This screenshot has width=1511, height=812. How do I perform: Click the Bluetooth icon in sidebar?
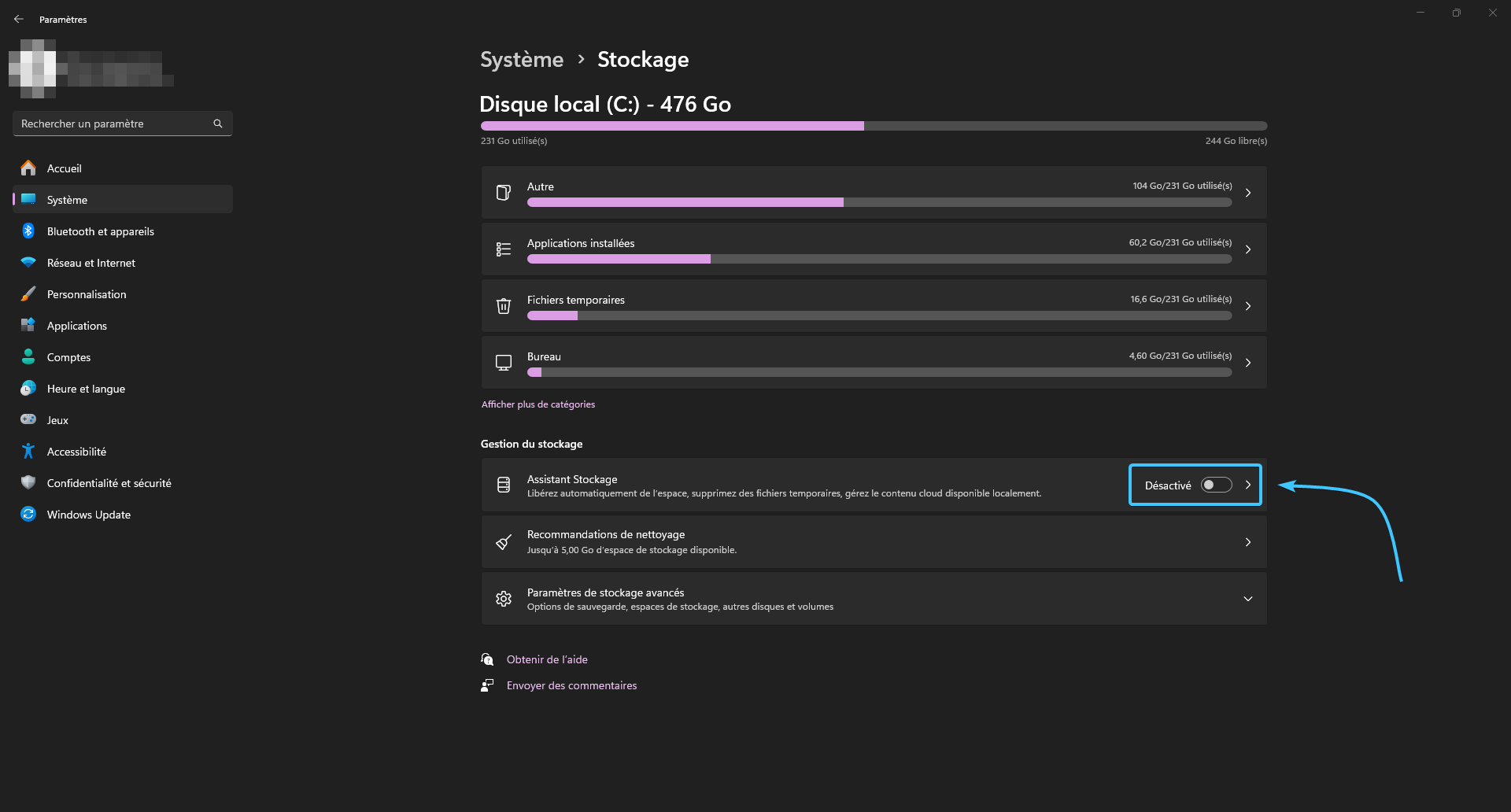[x=28, y=231]
